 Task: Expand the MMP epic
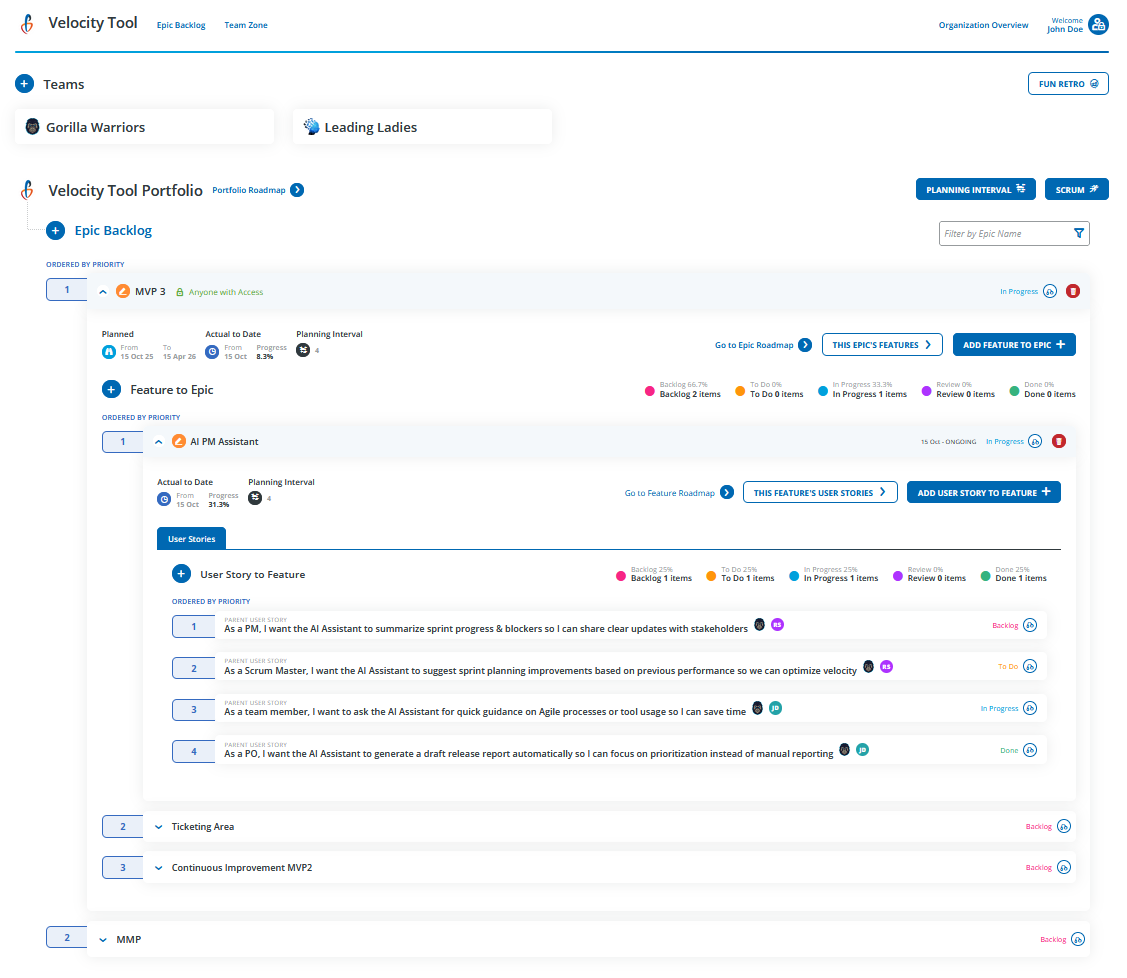[x=102, y=939]
